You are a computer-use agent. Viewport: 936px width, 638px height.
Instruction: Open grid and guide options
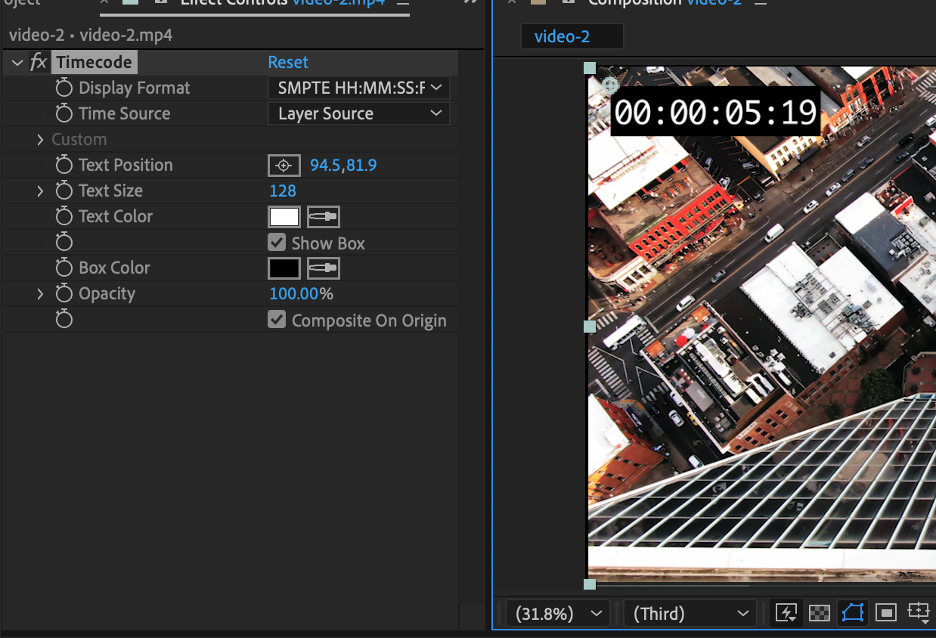919,613
